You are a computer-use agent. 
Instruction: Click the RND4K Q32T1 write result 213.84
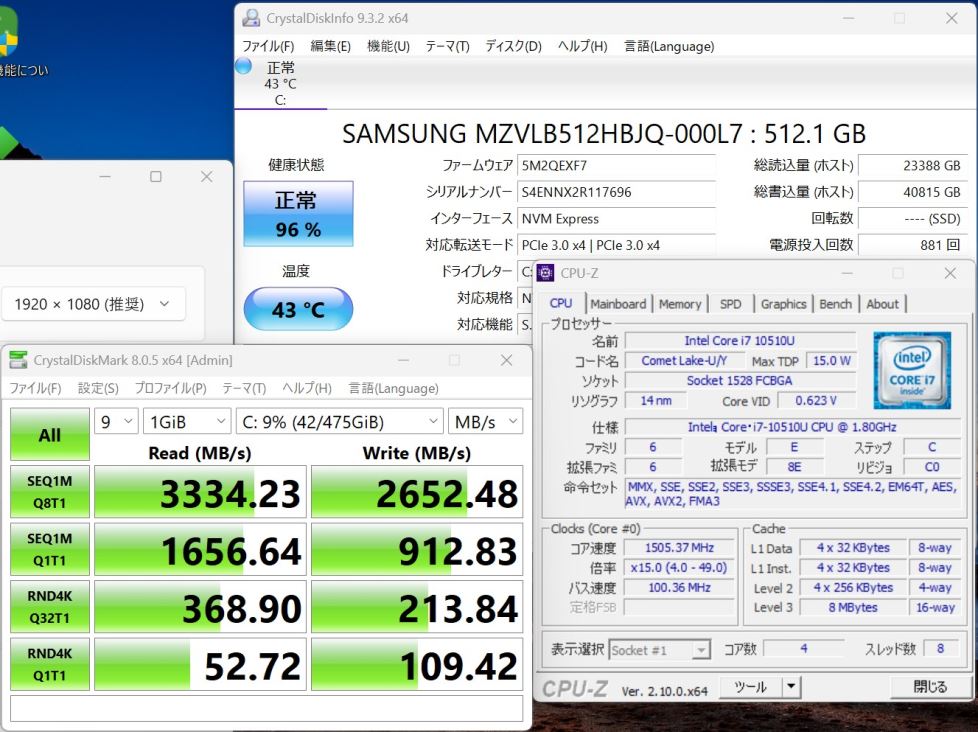click(x=417, y=607)
